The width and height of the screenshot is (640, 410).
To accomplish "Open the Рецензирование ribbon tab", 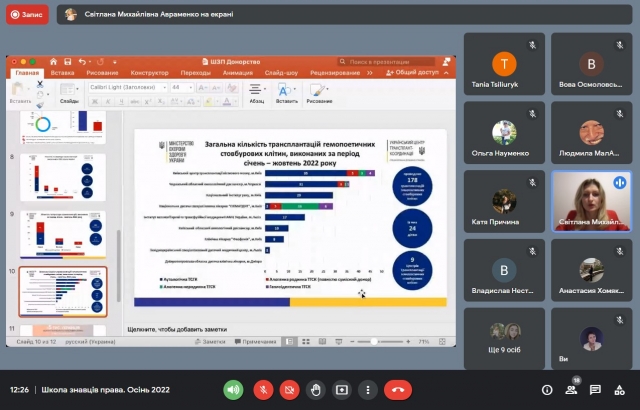I will point(335,73).
